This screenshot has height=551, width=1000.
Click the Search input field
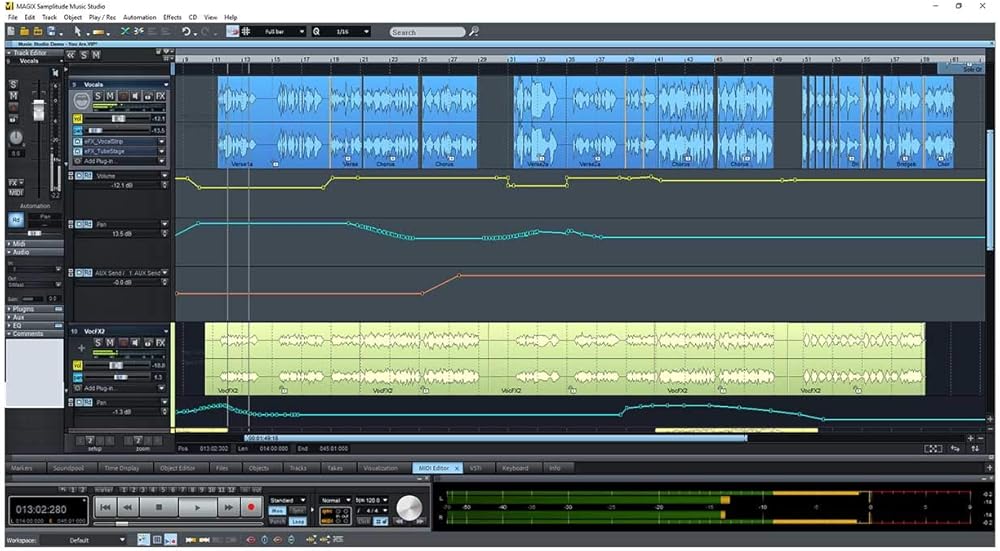click(427, 32)
